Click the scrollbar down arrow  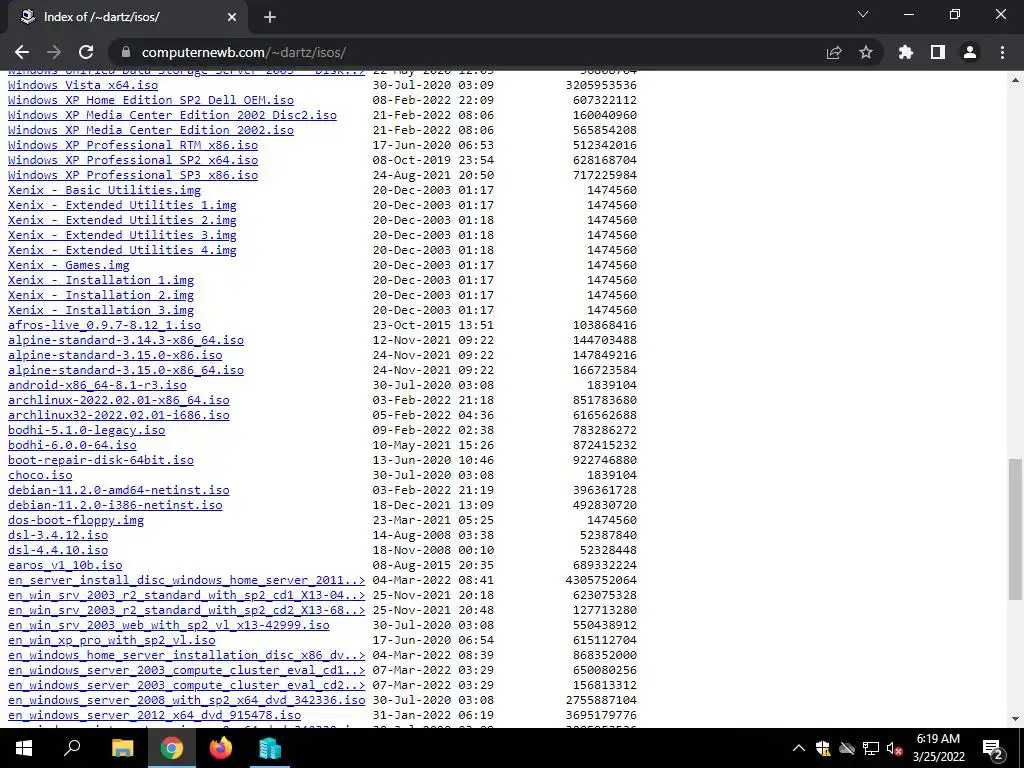click(1015, 719)
